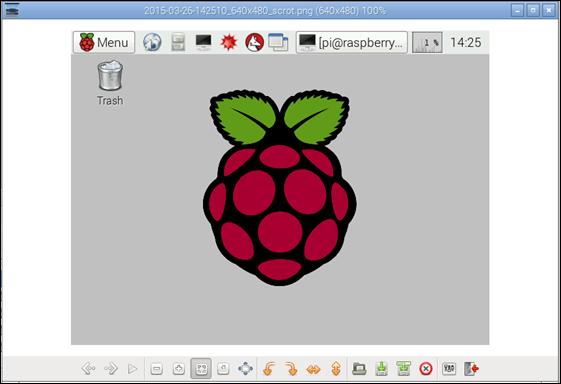561x384 pixels.
Task: Flip the image horizontally
Action: 313,369
